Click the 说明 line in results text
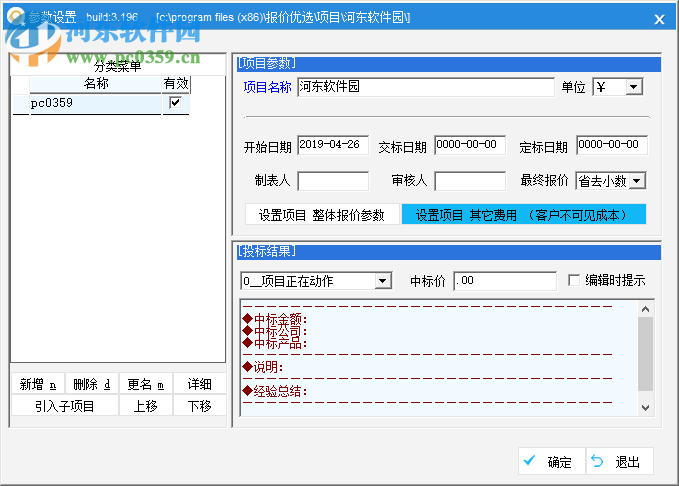 [263, 367]
